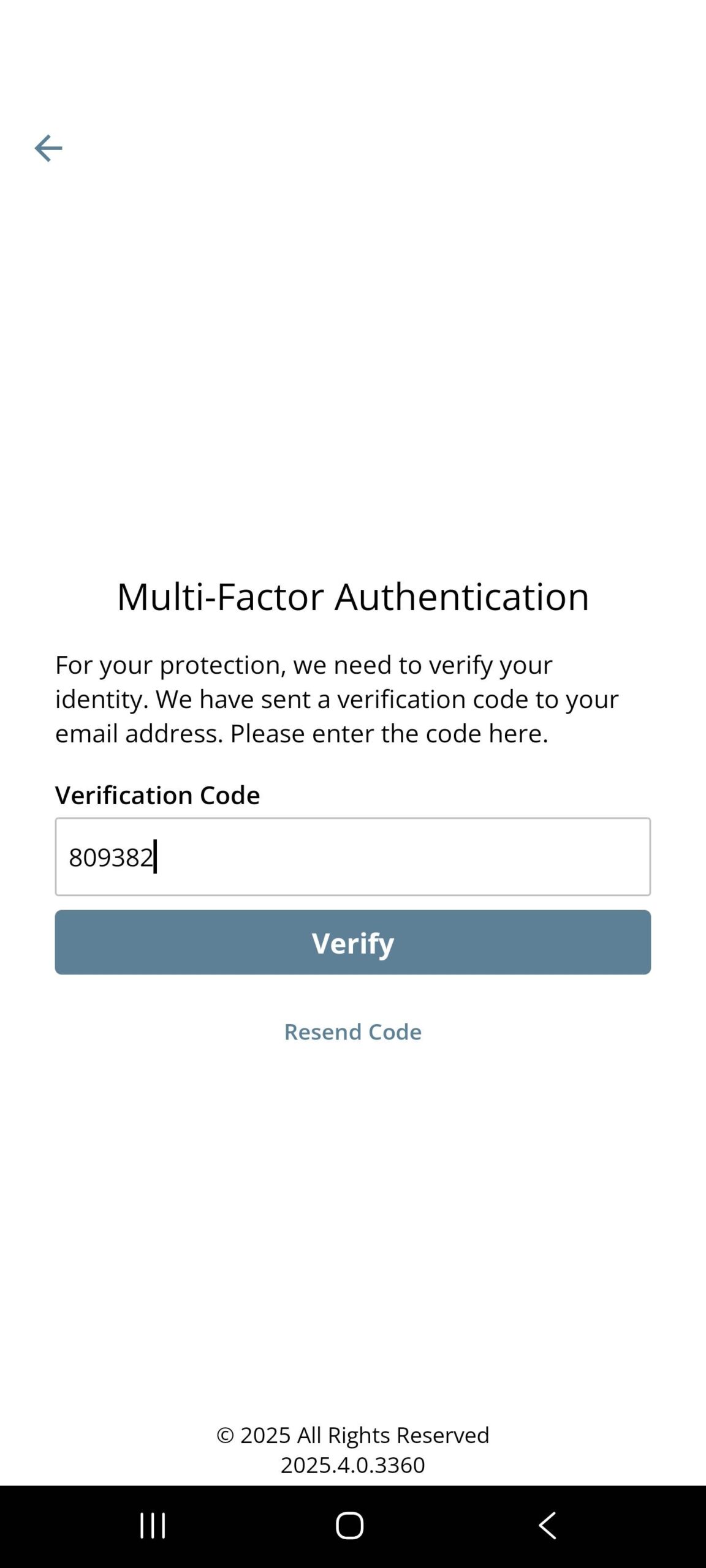
Task: Open Android recent apps view
Action: click(153, 1525)
